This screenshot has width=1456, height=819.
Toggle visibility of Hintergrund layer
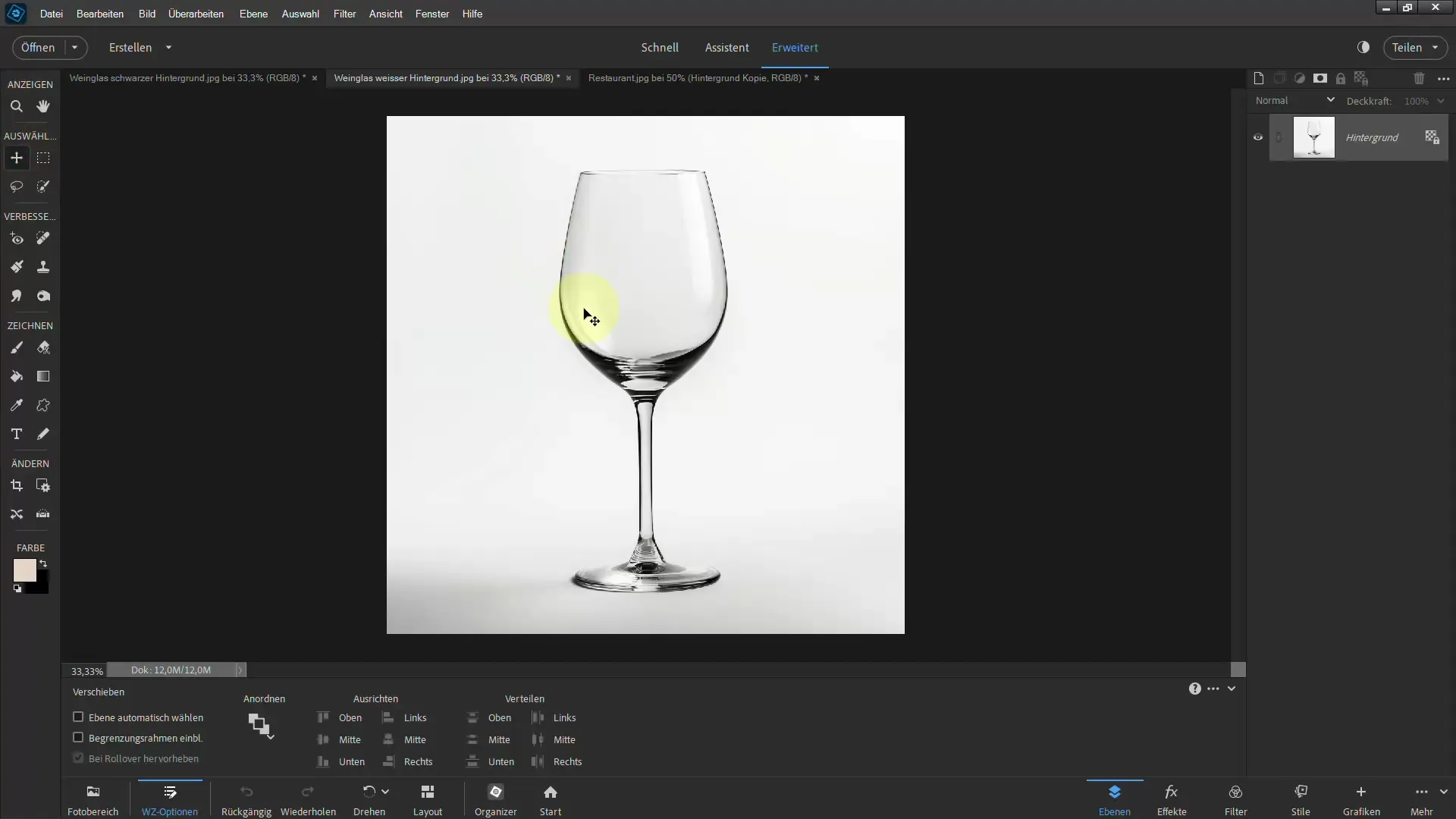coord(1258,137)
